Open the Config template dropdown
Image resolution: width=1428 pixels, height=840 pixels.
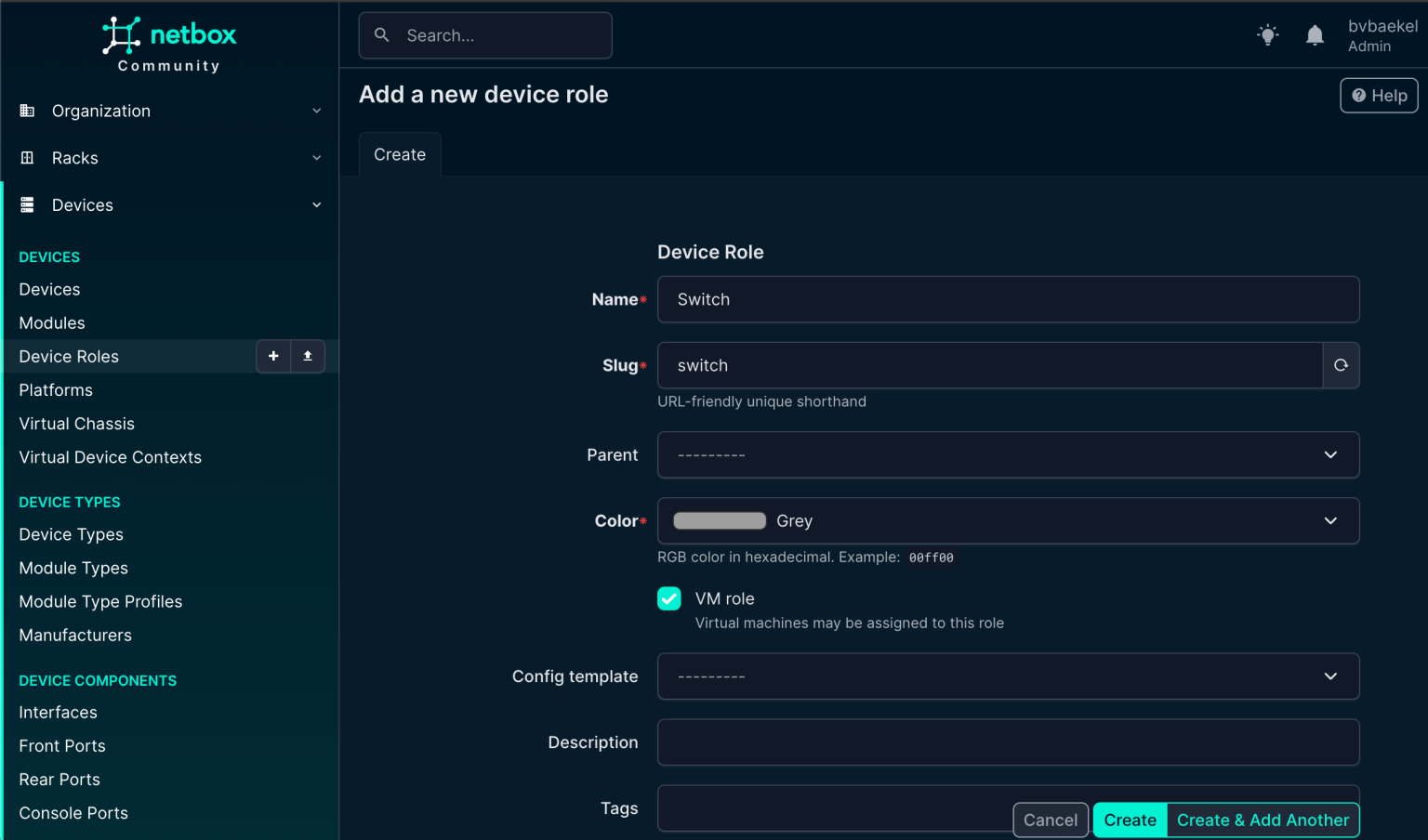(1008, 676)
